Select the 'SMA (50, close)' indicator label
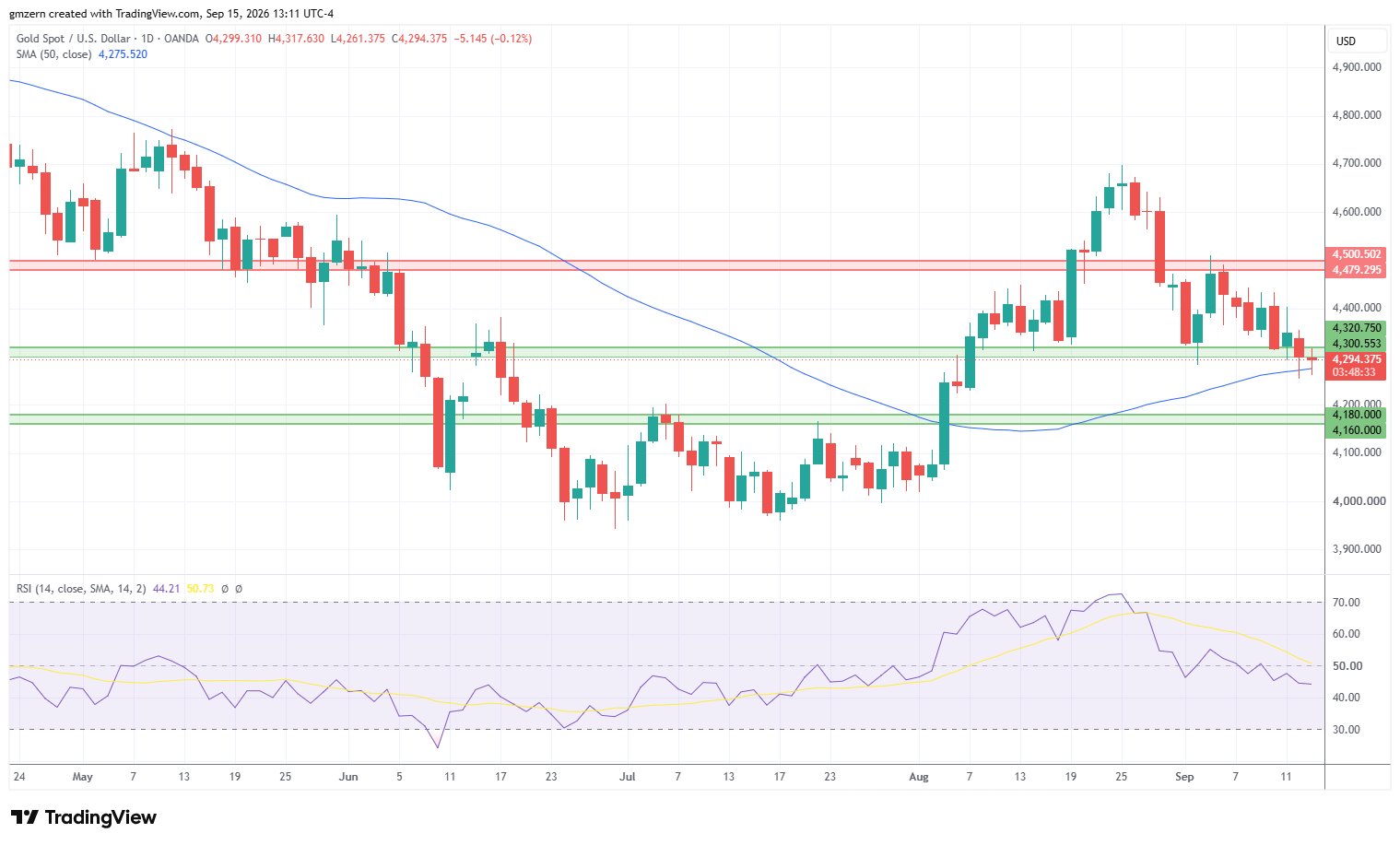1400x845 pixels. [x=53, y=54]
